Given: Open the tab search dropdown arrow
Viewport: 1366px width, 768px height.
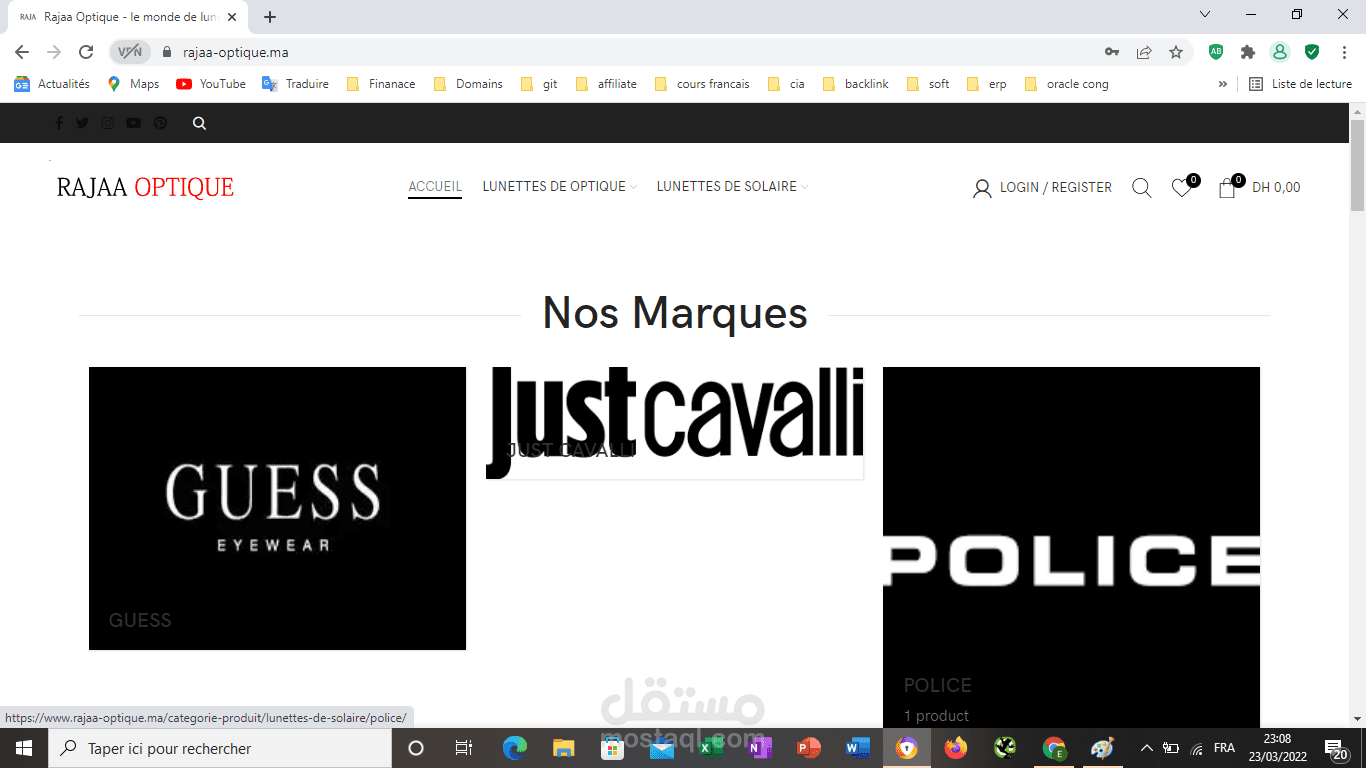Looking at the screenshot, I should pyautogui.click(x=1205, y=15).
